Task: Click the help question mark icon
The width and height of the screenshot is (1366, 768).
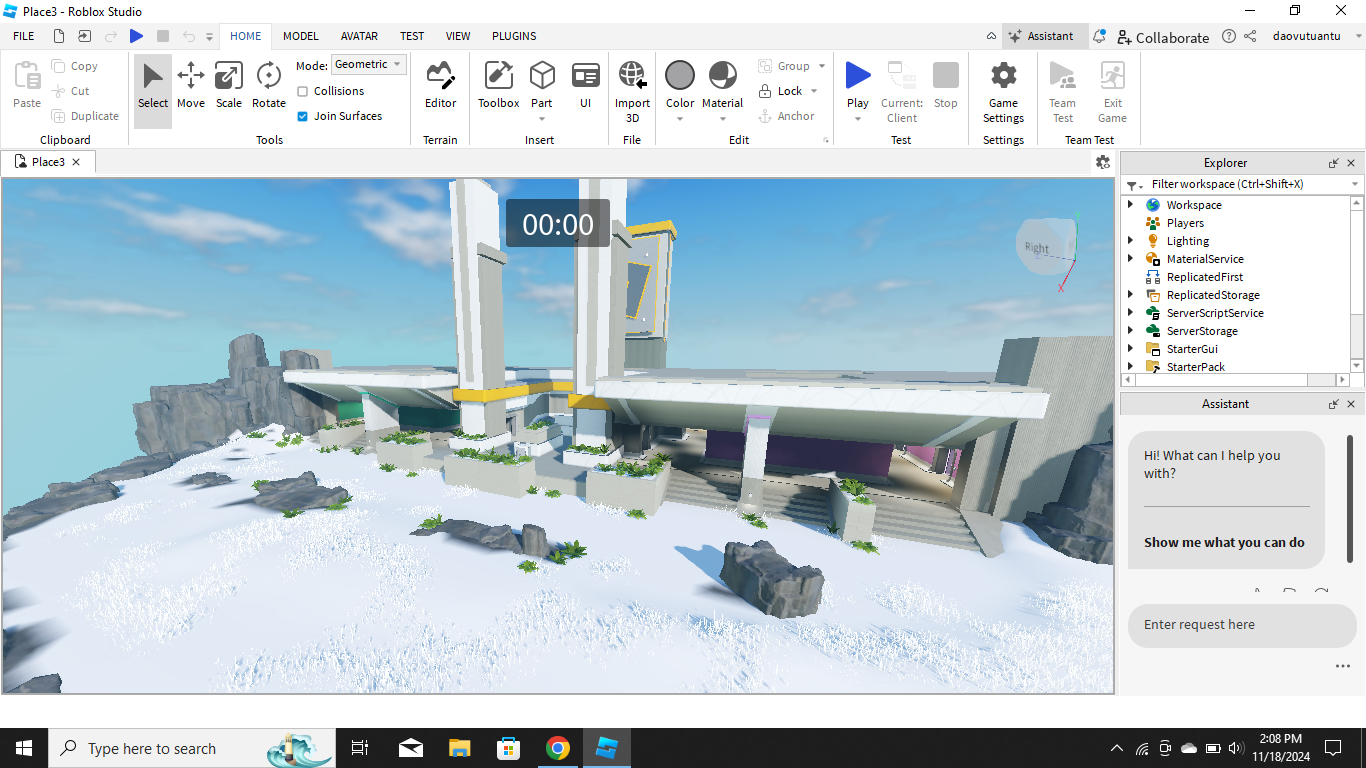Action: [1228, 36]
